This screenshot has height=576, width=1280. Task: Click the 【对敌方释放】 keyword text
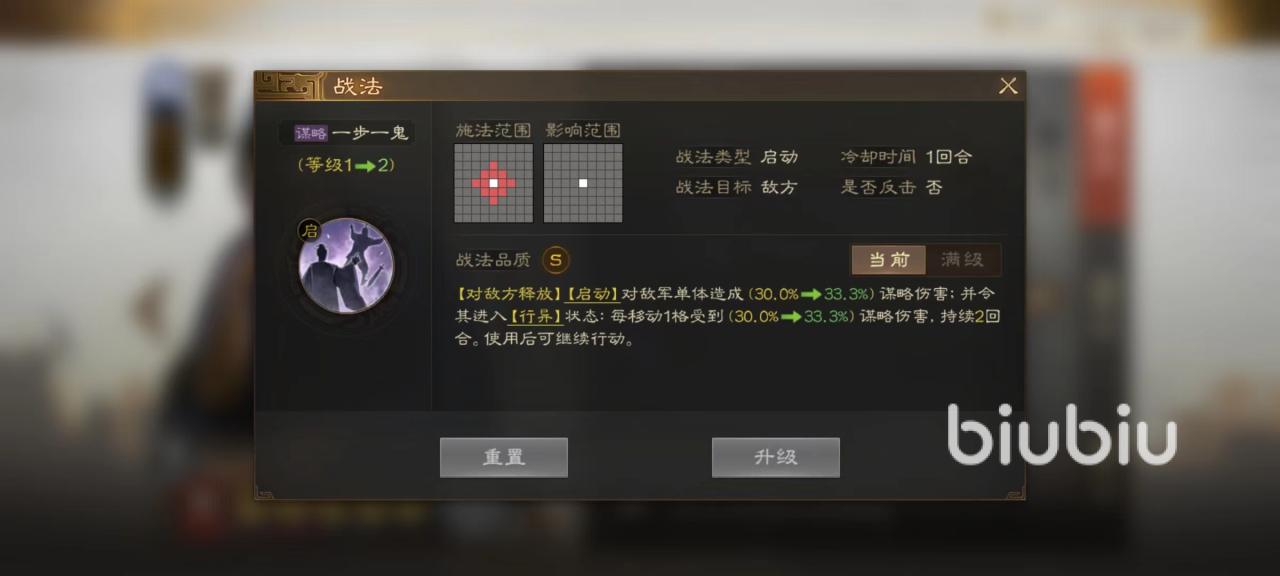[x=509, y=294]
